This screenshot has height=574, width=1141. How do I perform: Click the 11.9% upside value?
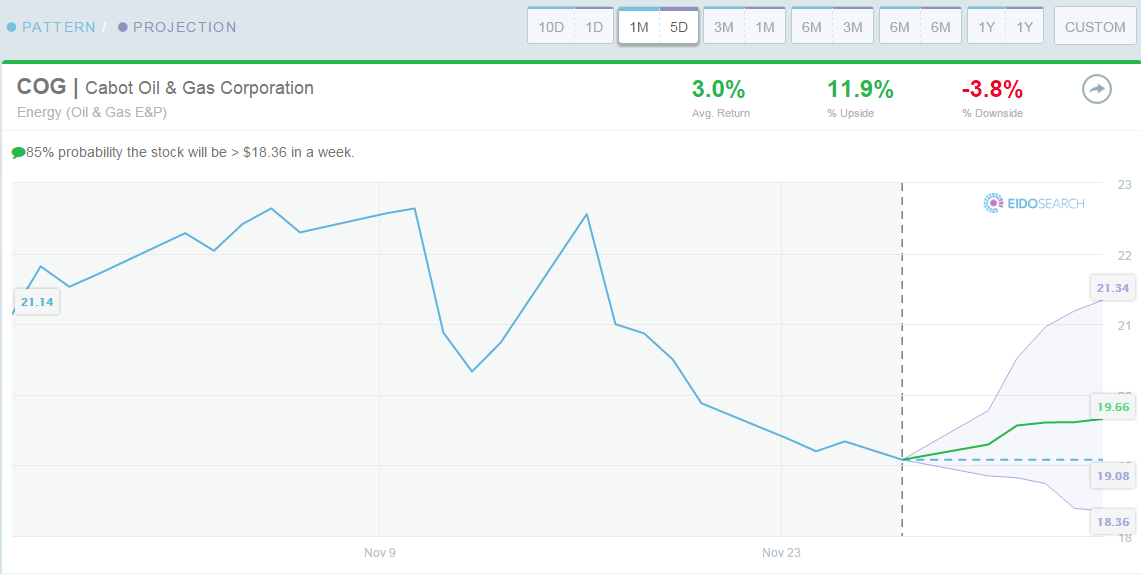pyautogui.click(x=860, y=89)
